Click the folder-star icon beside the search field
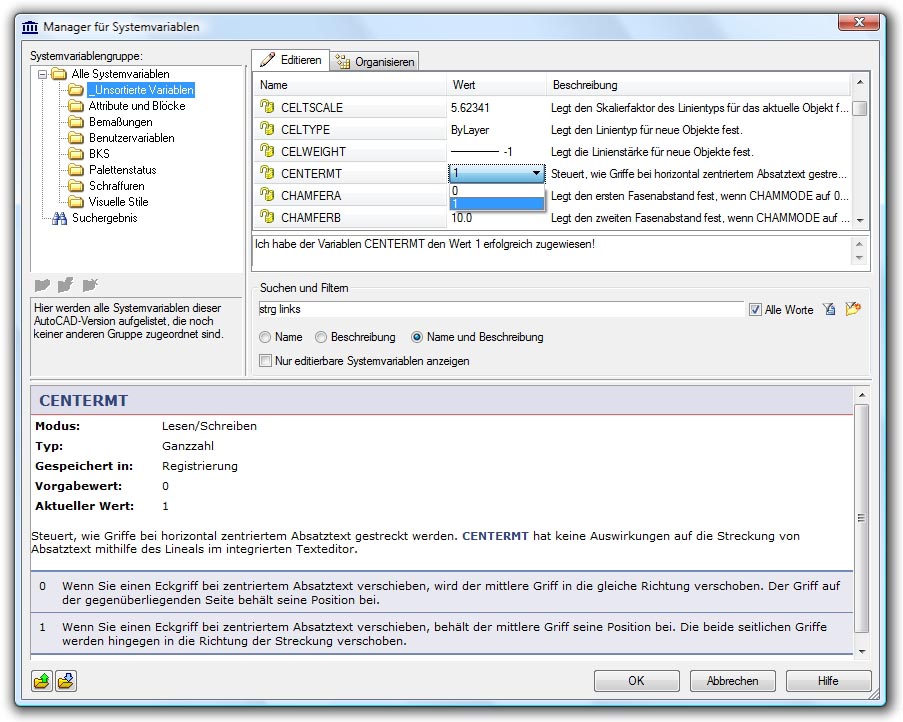This screenshot has width=903, height=722. 853,309
